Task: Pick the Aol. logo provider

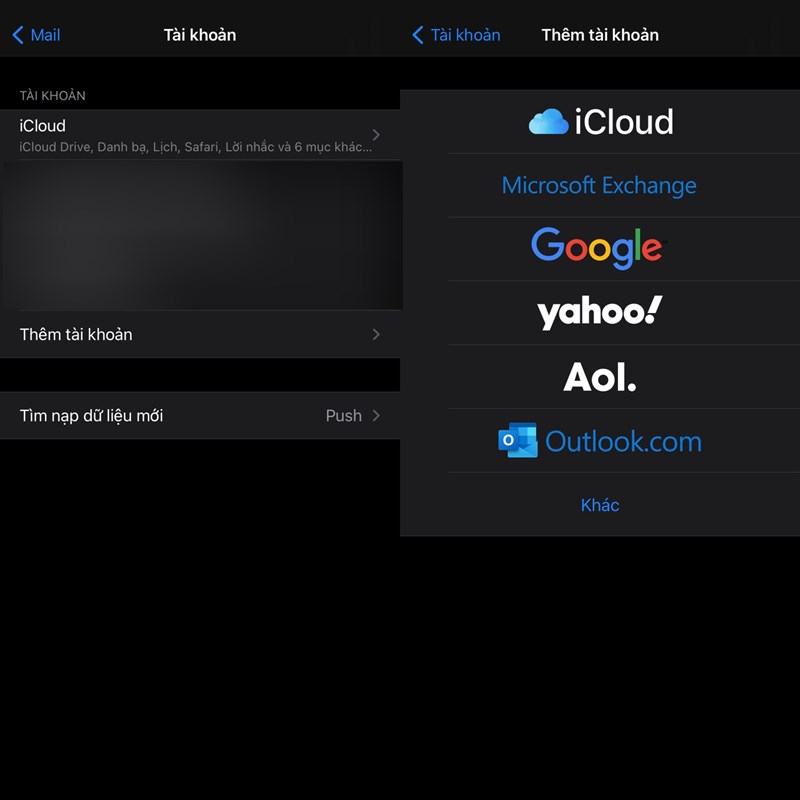Action: coord(599,377)
